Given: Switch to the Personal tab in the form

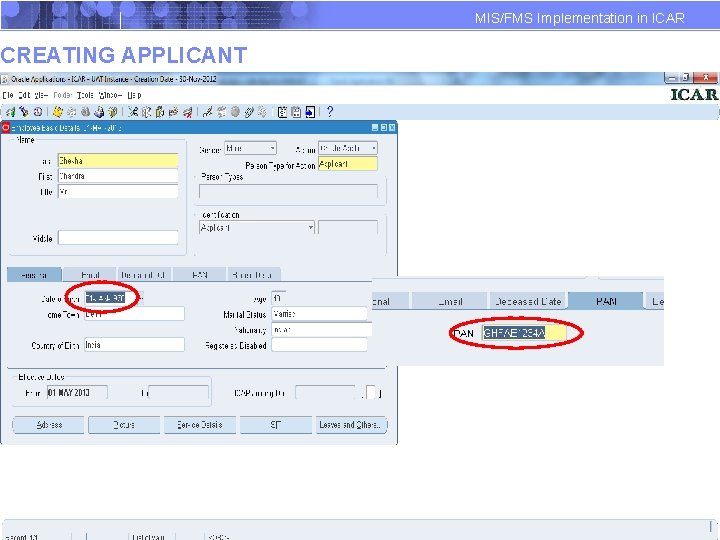Looking at the screenshot, I should [x=34, y=275].
